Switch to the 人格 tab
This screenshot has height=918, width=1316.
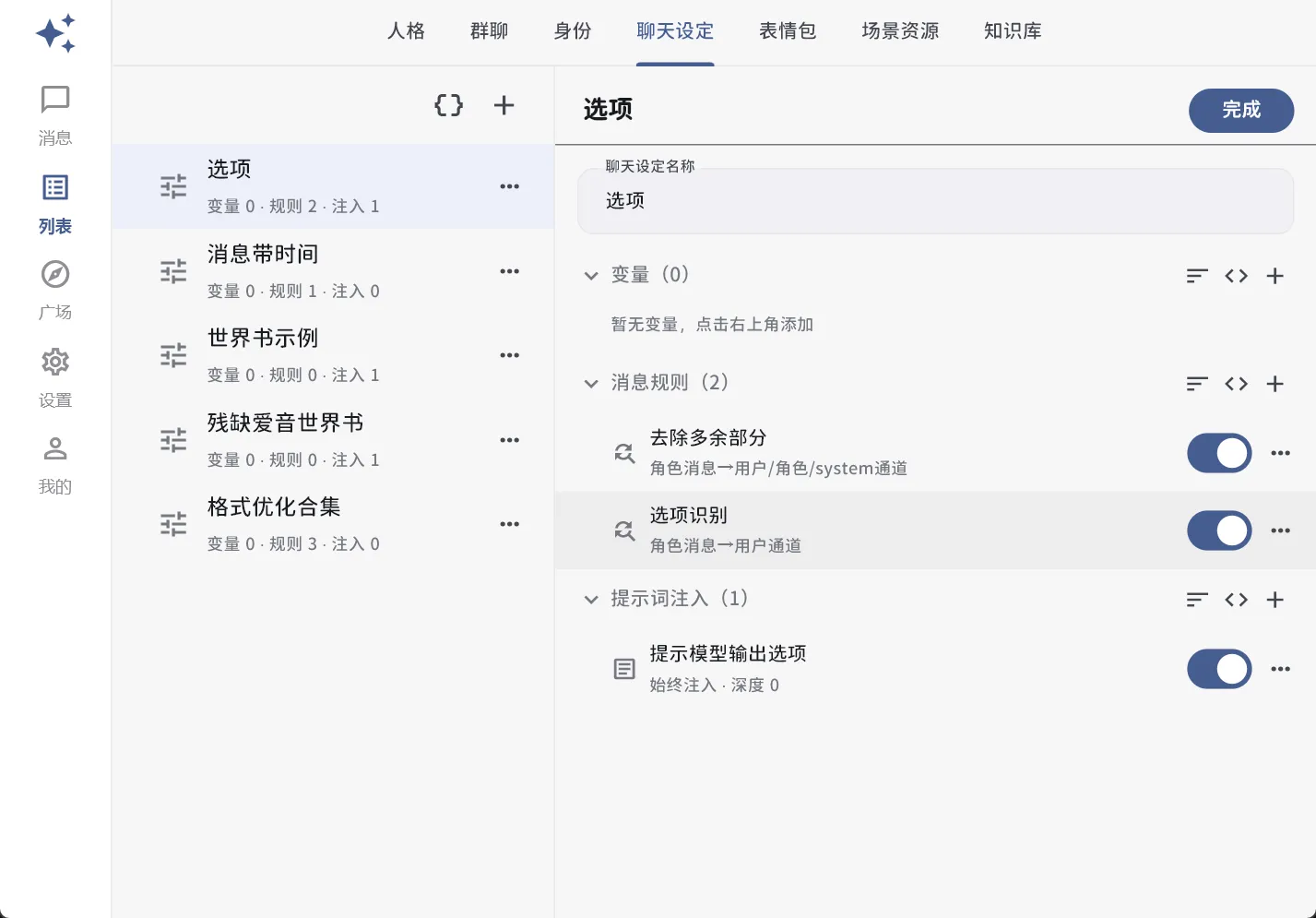coord(407,31)
